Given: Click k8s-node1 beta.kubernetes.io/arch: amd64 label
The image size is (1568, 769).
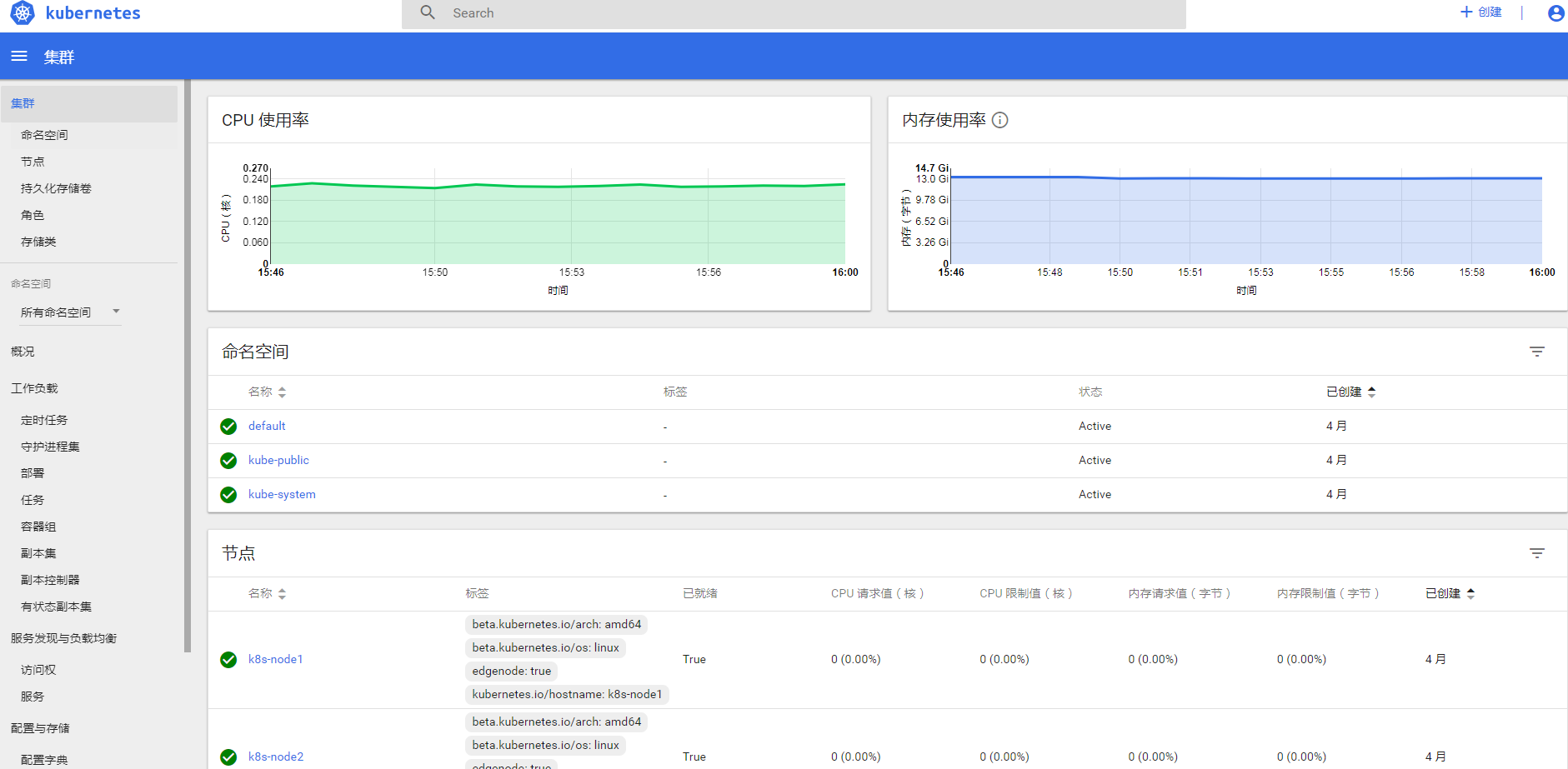Looking at the screenshot, I should point(556,624).
